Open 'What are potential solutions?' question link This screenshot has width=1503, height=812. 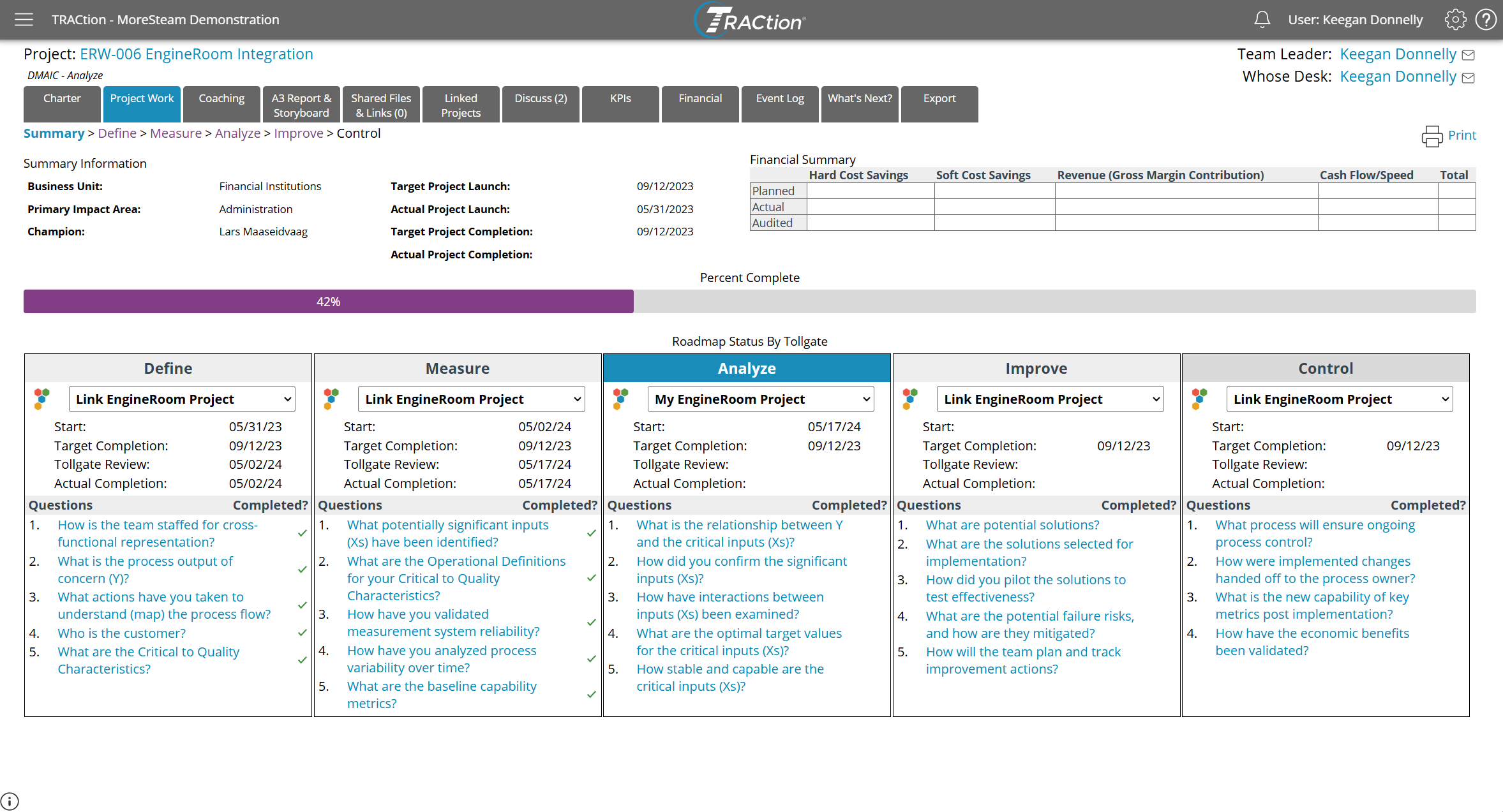point(1012,525)
